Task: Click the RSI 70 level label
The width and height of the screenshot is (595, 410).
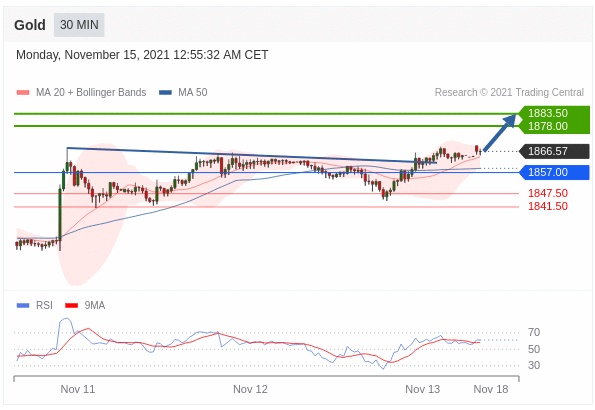Action: pos(534,332)
